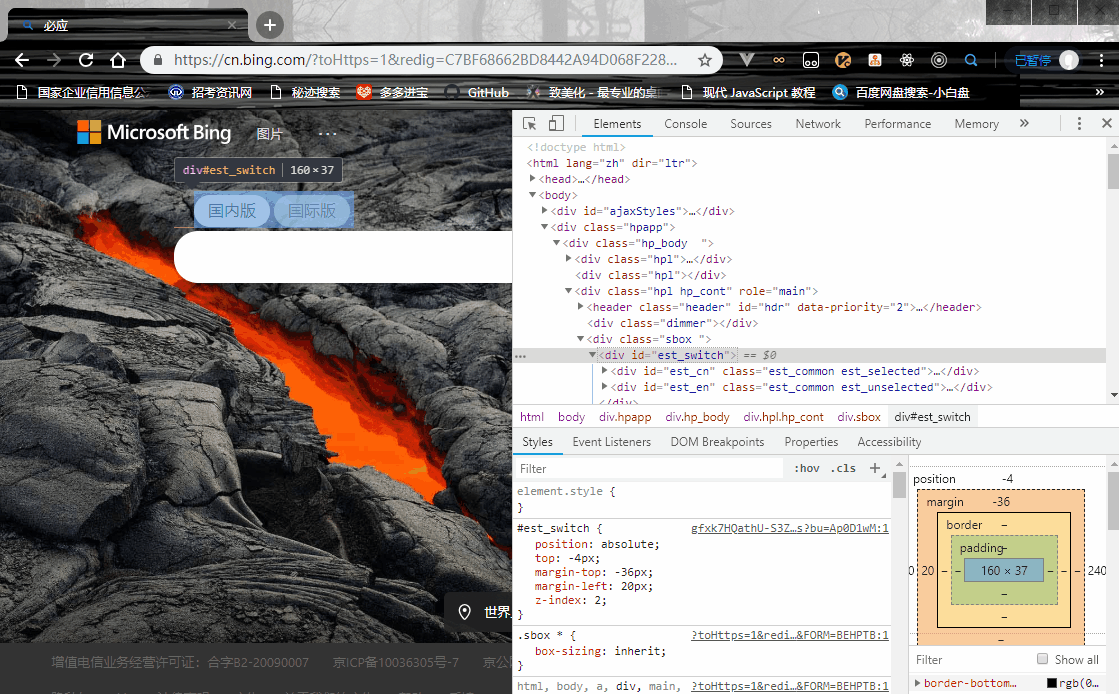This screenshot has width=1119, height=694.
Task: Switch to the Elements tab
Action: [x=617, y=124]
